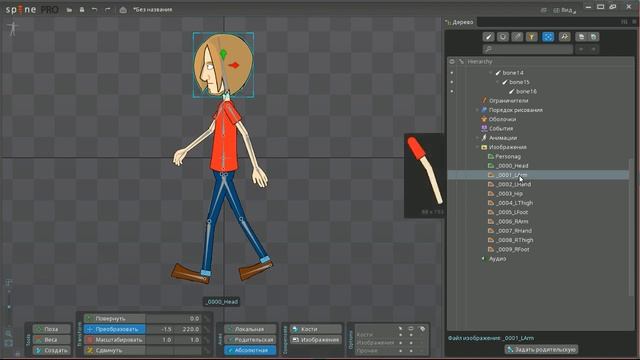This screenshot has height=360, width=640.
Task: Toggle bones filter icon in tree toolbar
Action: click(x=489, y=37)
